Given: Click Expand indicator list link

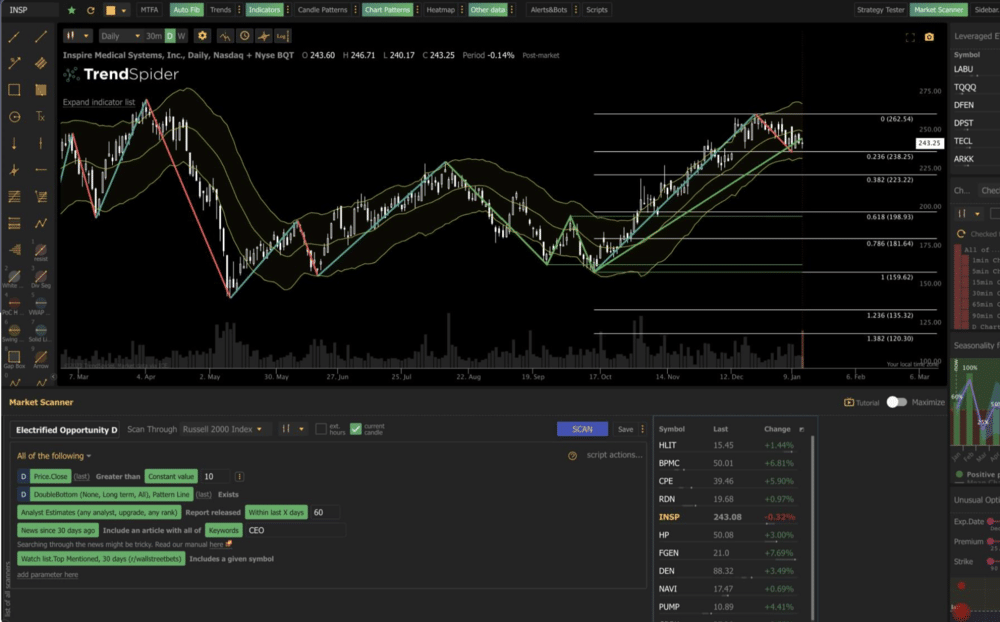Looking at the screenshot, I should 99,102.
